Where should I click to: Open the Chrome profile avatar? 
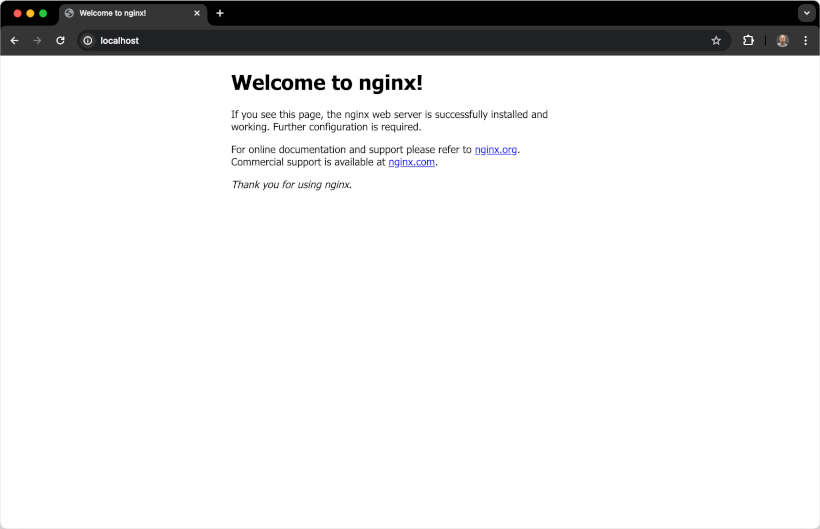[x=782, y=41]
